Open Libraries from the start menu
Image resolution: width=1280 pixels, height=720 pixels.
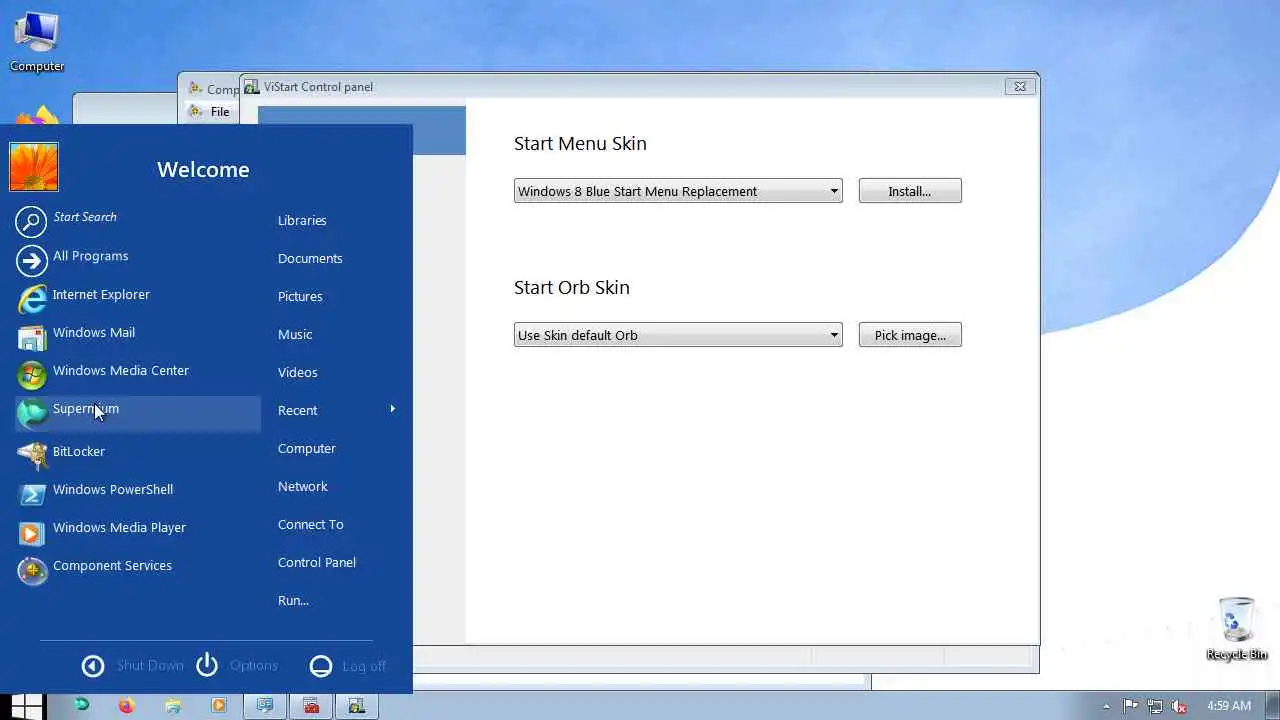pos(302,220)
